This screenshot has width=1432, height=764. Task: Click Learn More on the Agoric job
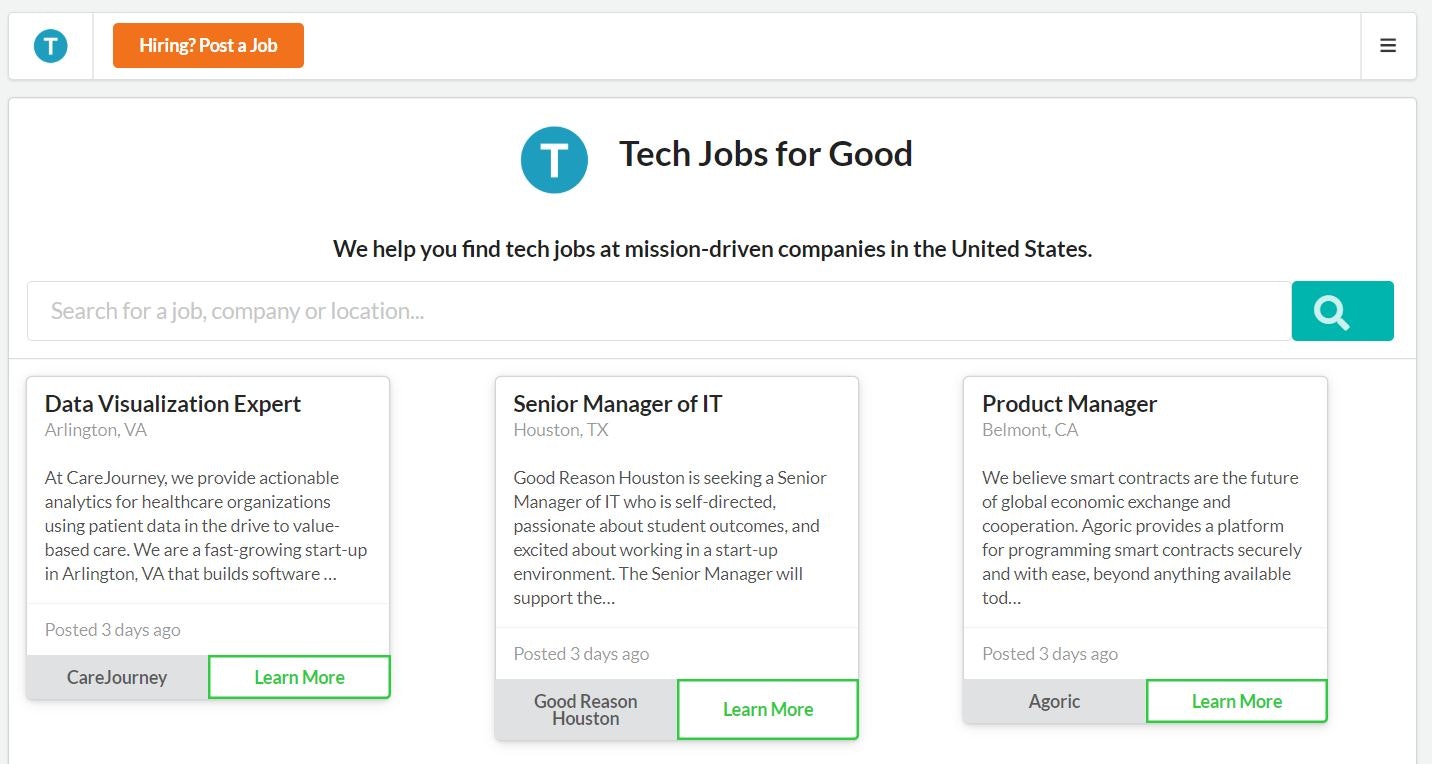point(1236,701)
